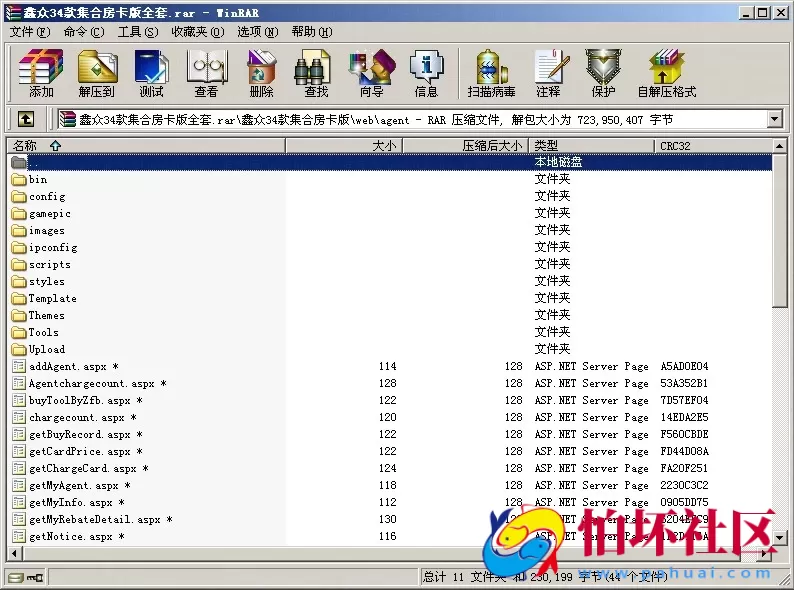Select buyToolByZfb.aspx file
The width and height of the screenshot is (794, 590).
coord(77,401)
